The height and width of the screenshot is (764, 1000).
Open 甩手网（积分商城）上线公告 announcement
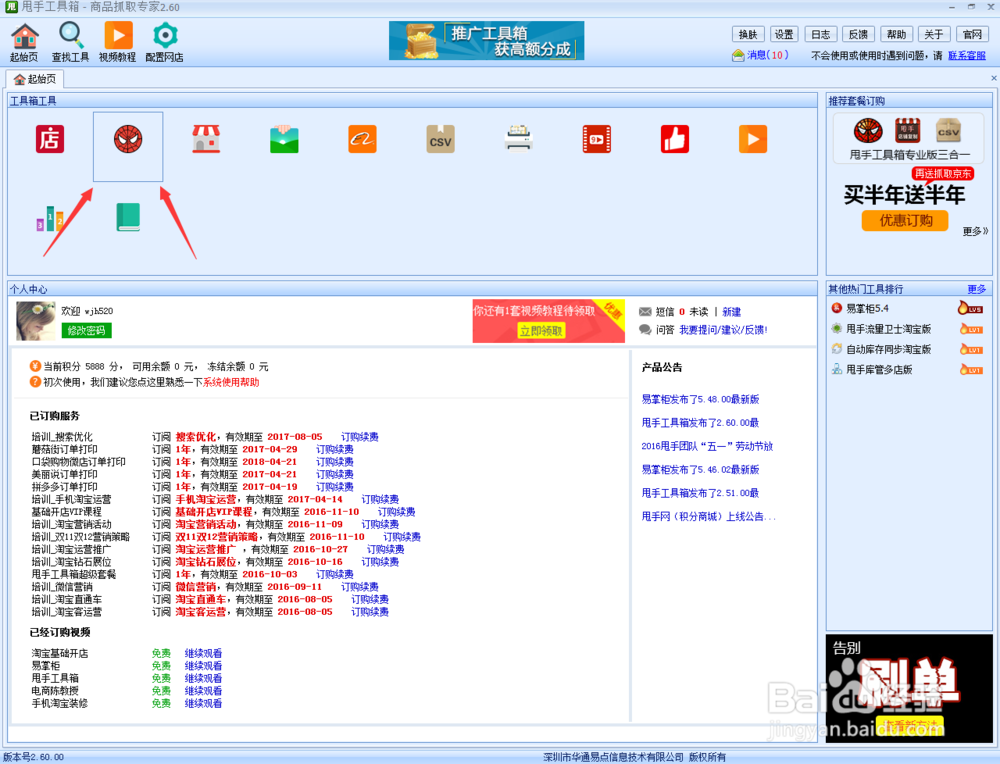tap(709, 517)
